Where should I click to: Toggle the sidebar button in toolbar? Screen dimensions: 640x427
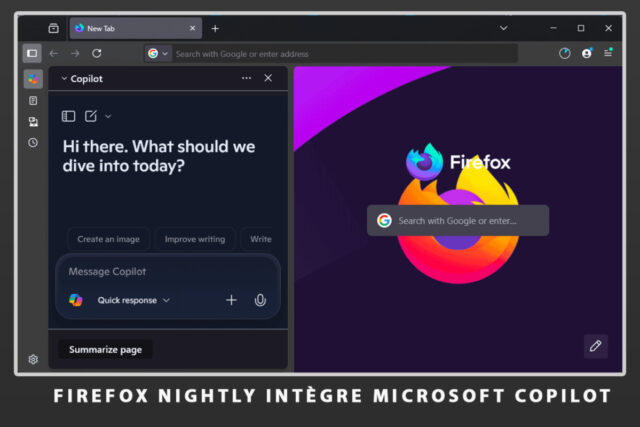32,53
